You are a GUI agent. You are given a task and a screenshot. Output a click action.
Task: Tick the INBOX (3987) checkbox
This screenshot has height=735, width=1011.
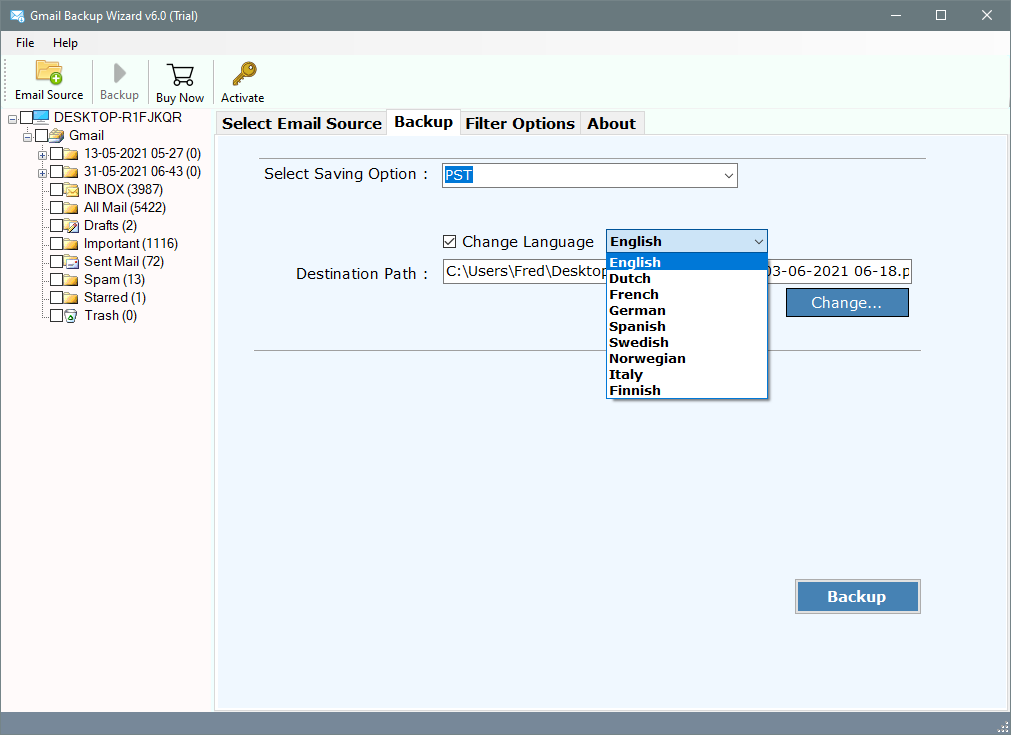[x=57, y=190]
